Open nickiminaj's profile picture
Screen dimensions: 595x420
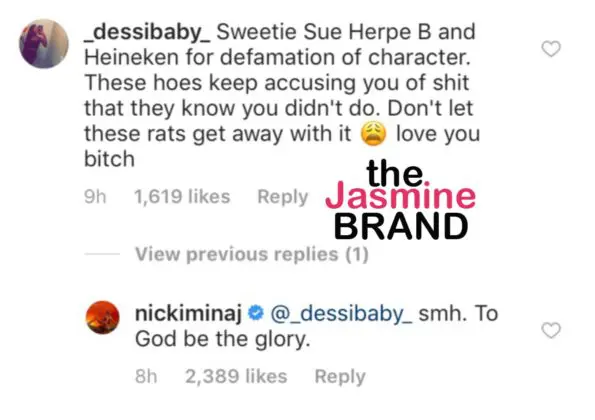point(103,317)
